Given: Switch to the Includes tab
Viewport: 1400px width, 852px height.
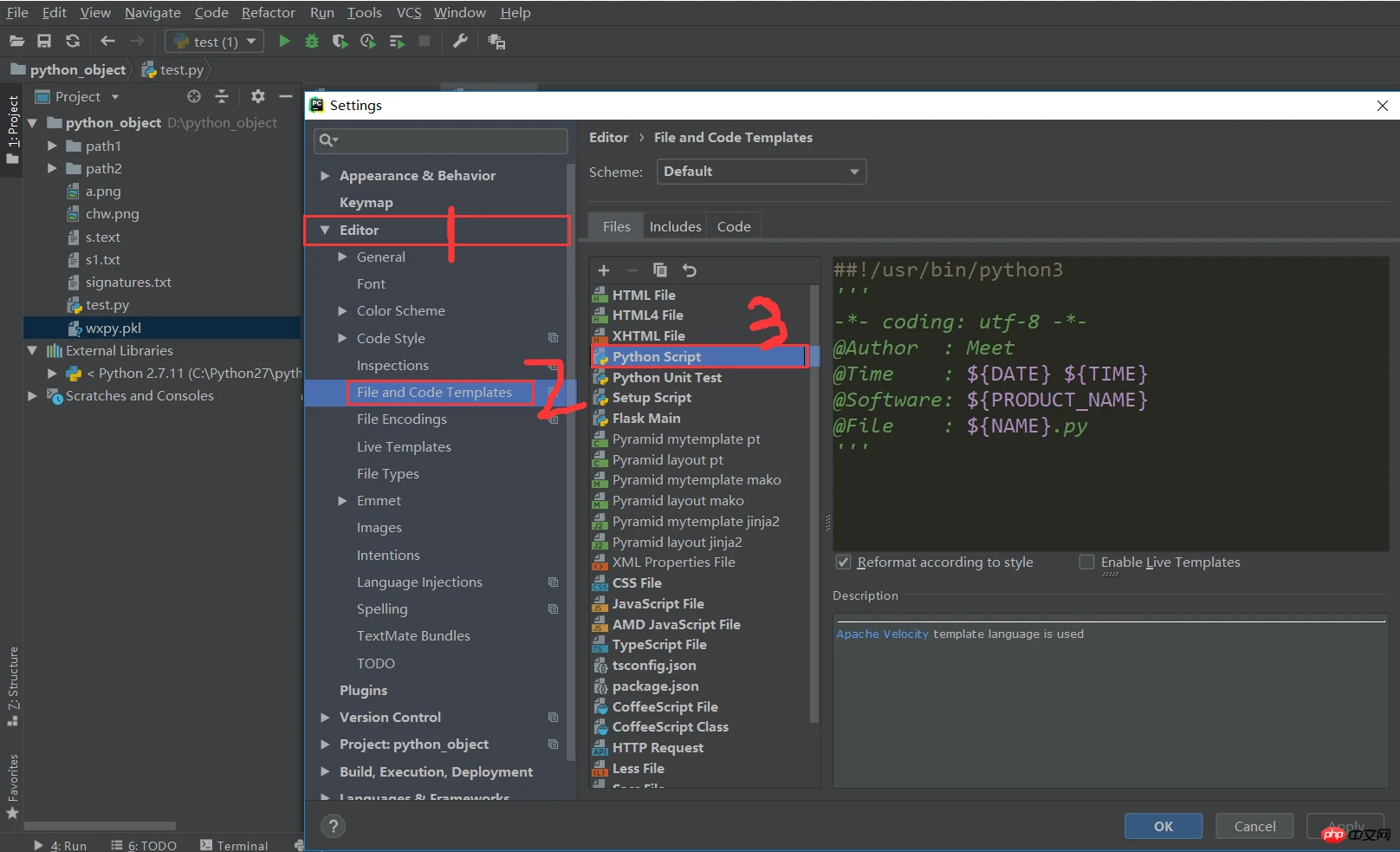Looking at the screenshot, I should pyautogui.click(x=675, y=226).
